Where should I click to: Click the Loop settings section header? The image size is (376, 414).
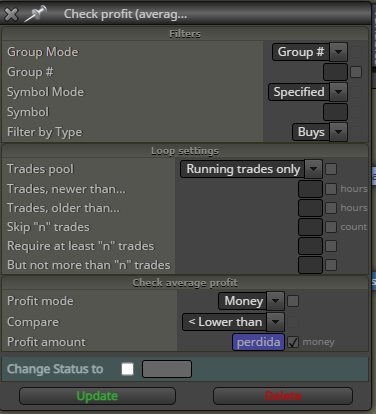(185, 151)
